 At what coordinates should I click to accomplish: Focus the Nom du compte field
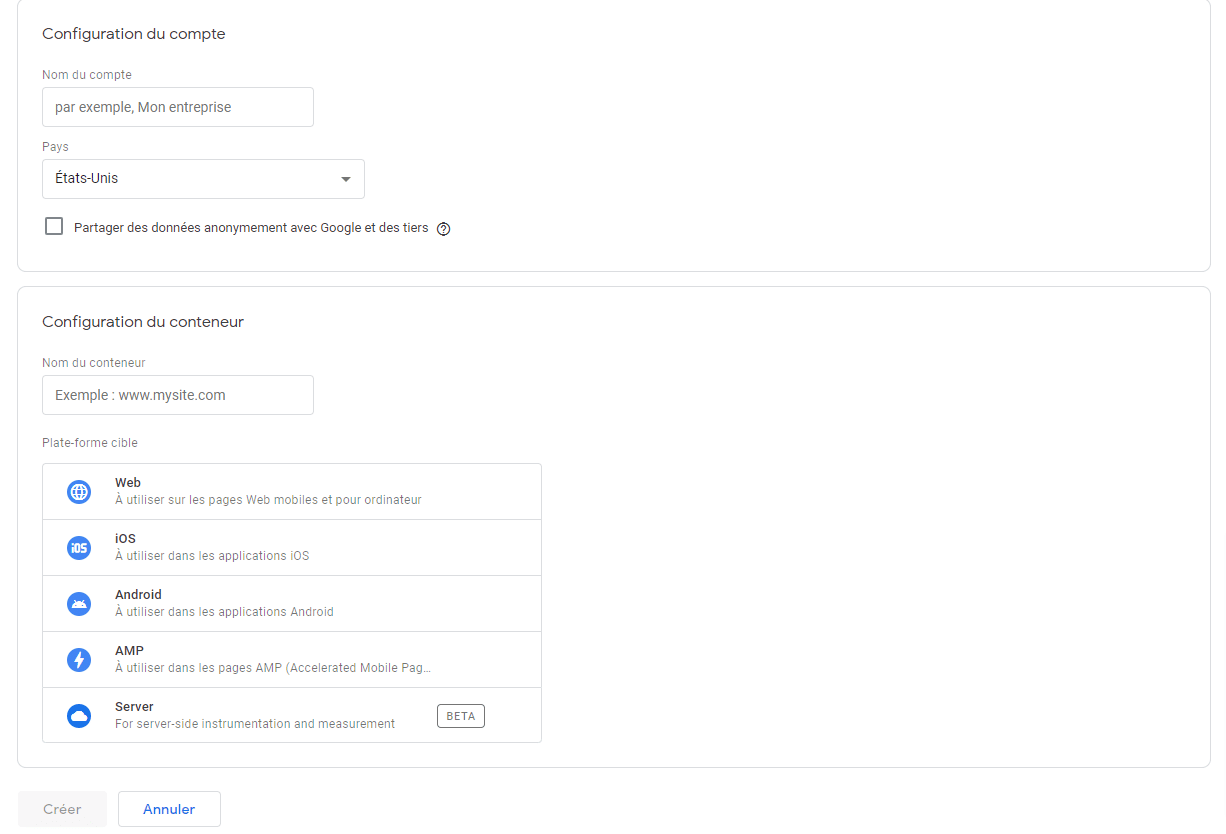coord(178,107)
